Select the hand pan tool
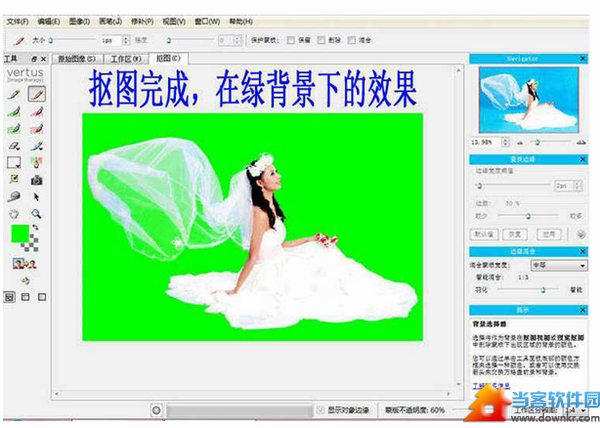This screenshot has height=428, width=600. click(x=14, y=214)
